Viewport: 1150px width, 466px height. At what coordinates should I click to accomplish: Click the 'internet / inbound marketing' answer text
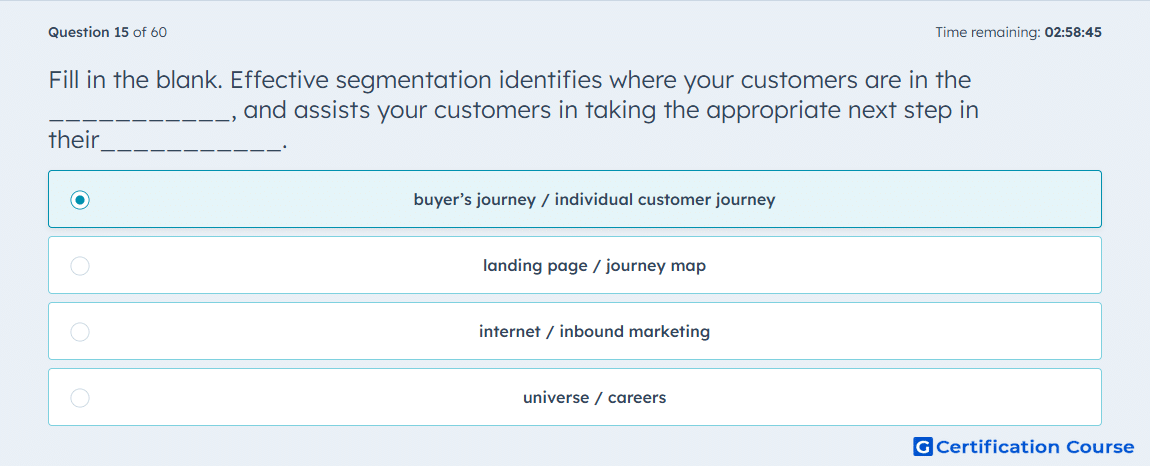(594, 332)
